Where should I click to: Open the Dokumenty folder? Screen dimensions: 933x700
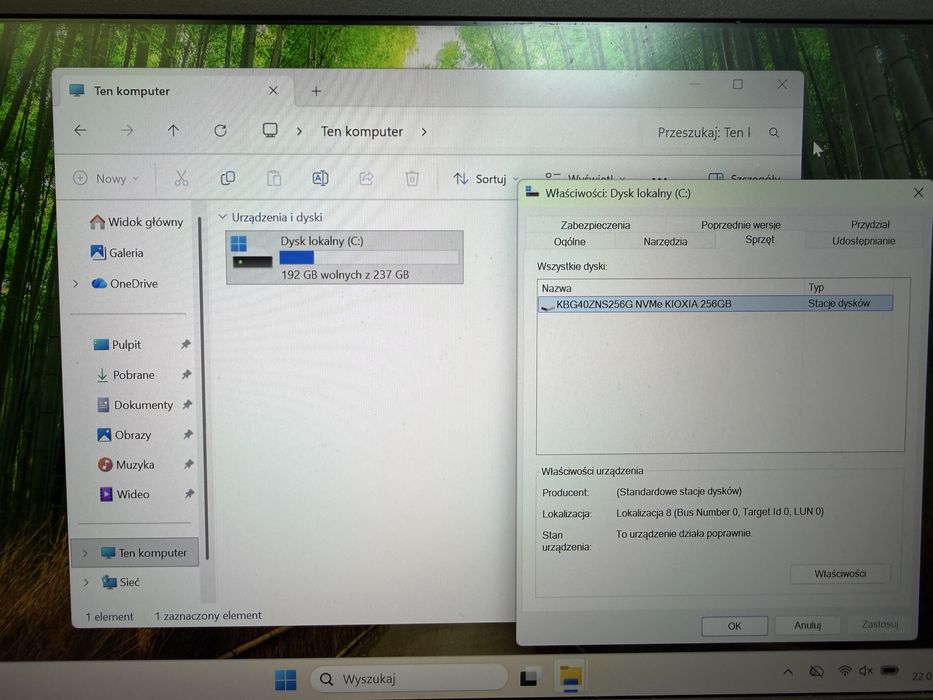point(134,405)
